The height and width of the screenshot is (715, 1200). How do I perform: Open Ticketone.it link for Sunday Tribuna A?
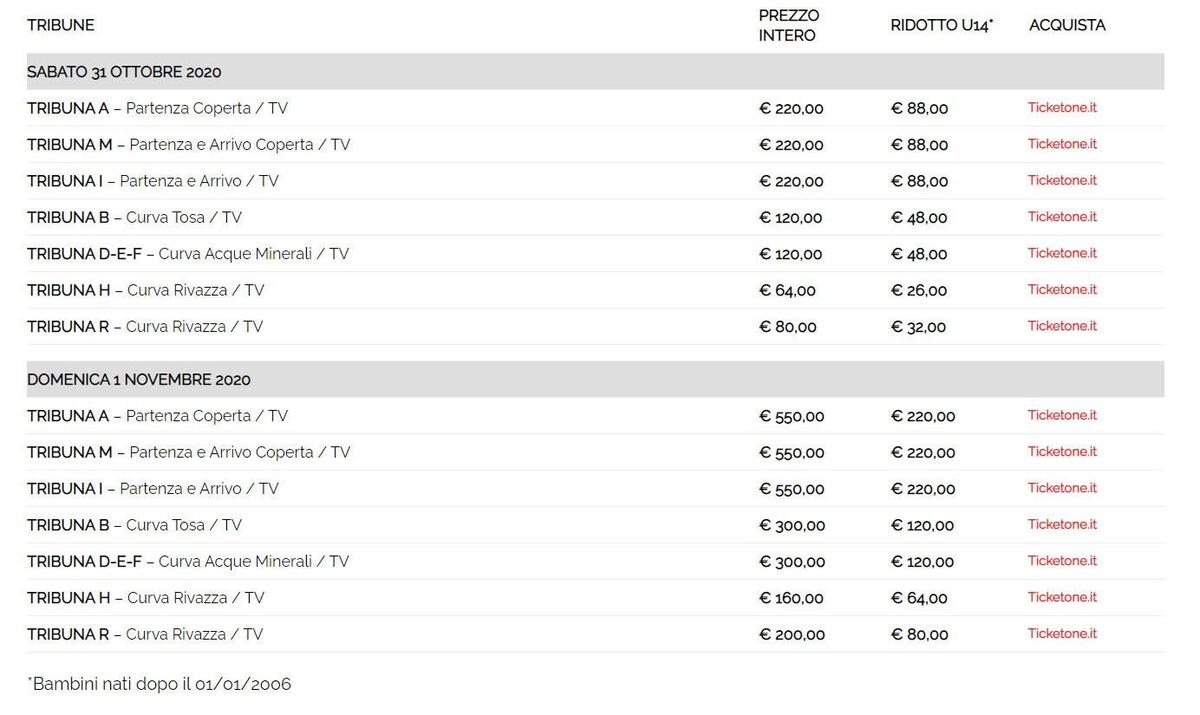1062,416
